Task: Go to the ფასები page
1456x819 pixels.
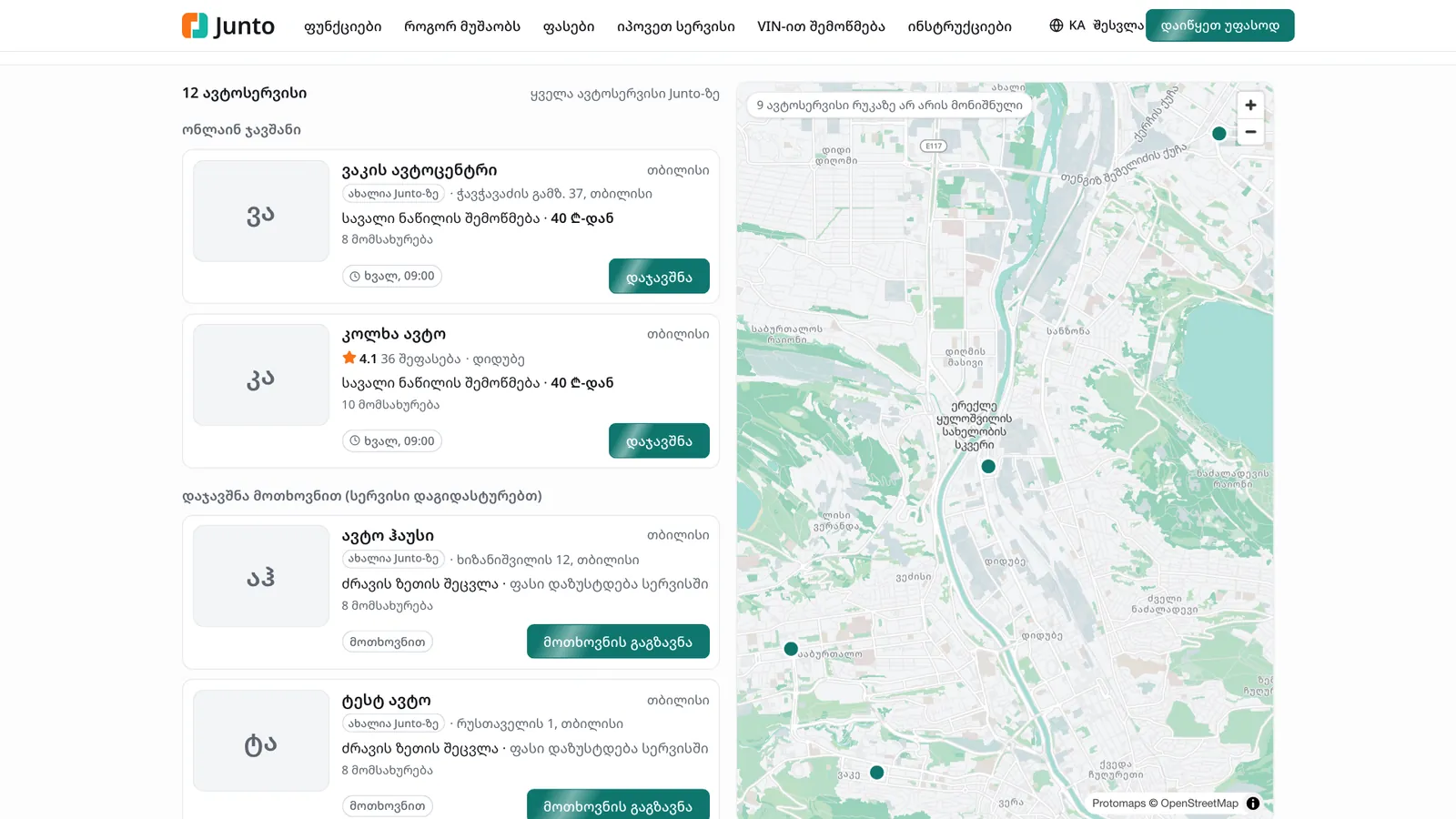Action: (x=569, y=26)
